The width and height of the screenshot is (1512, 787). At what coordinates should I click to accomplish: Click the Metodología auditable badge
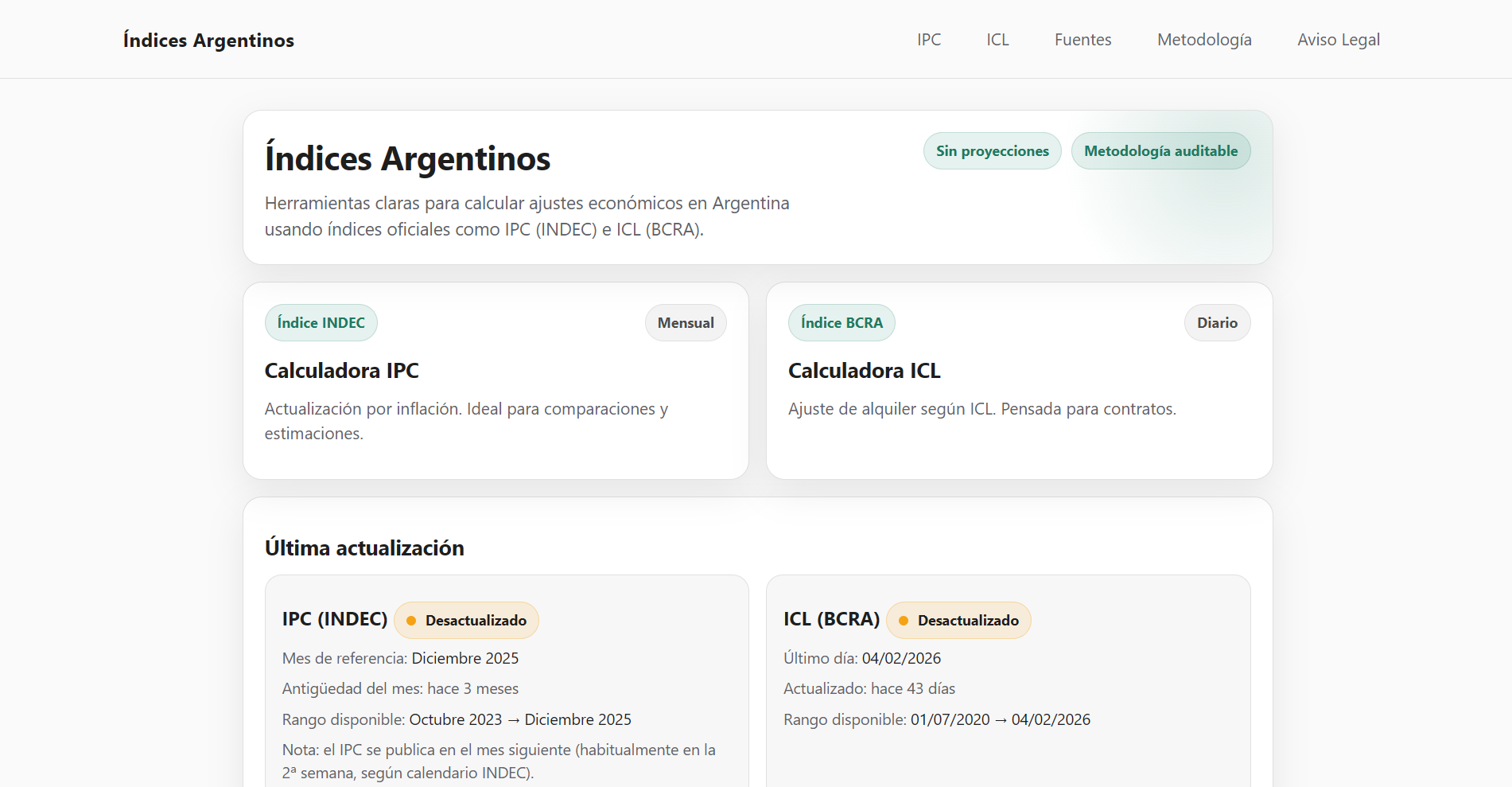[1160, 150]
